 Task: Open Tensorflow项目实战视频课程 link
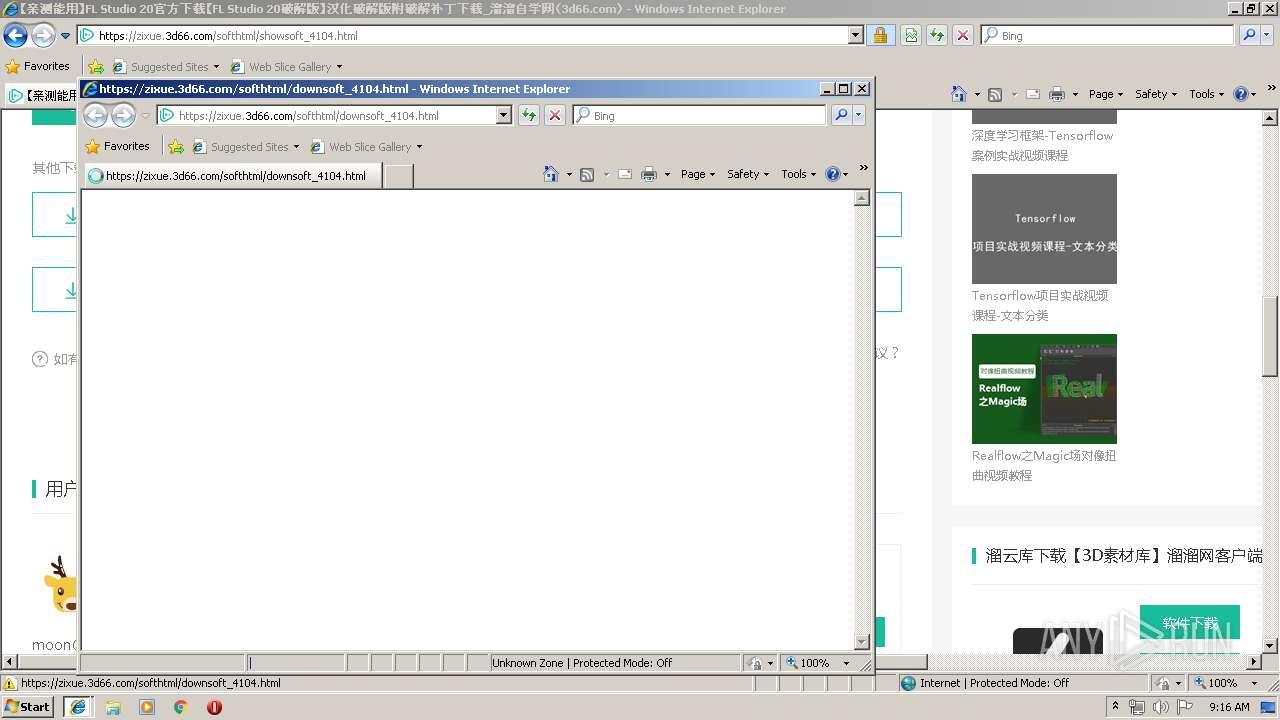[1040, 305]
